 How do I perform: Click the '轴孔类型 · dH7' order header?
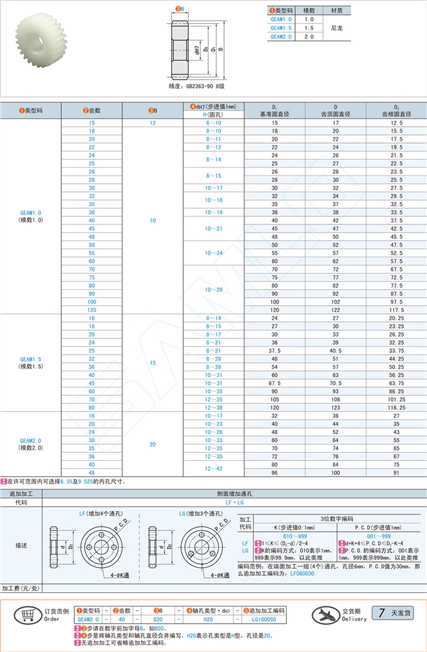[x=208, y=611]
